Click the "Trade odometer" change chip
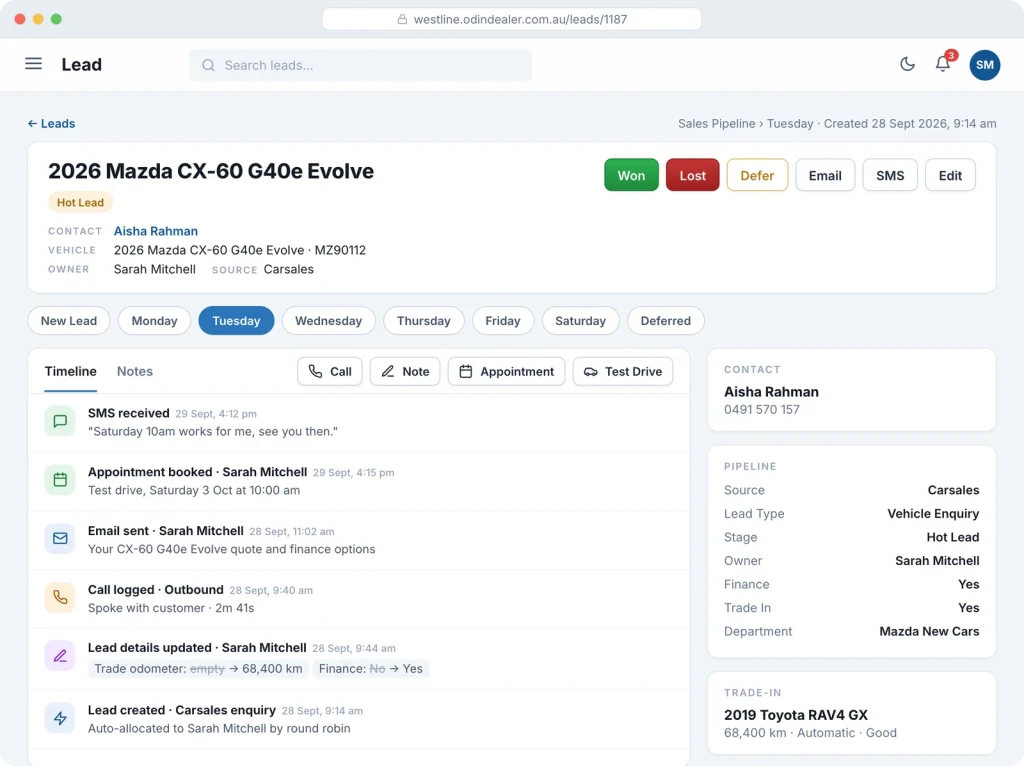1024x766 pixels. click(198, 668)
